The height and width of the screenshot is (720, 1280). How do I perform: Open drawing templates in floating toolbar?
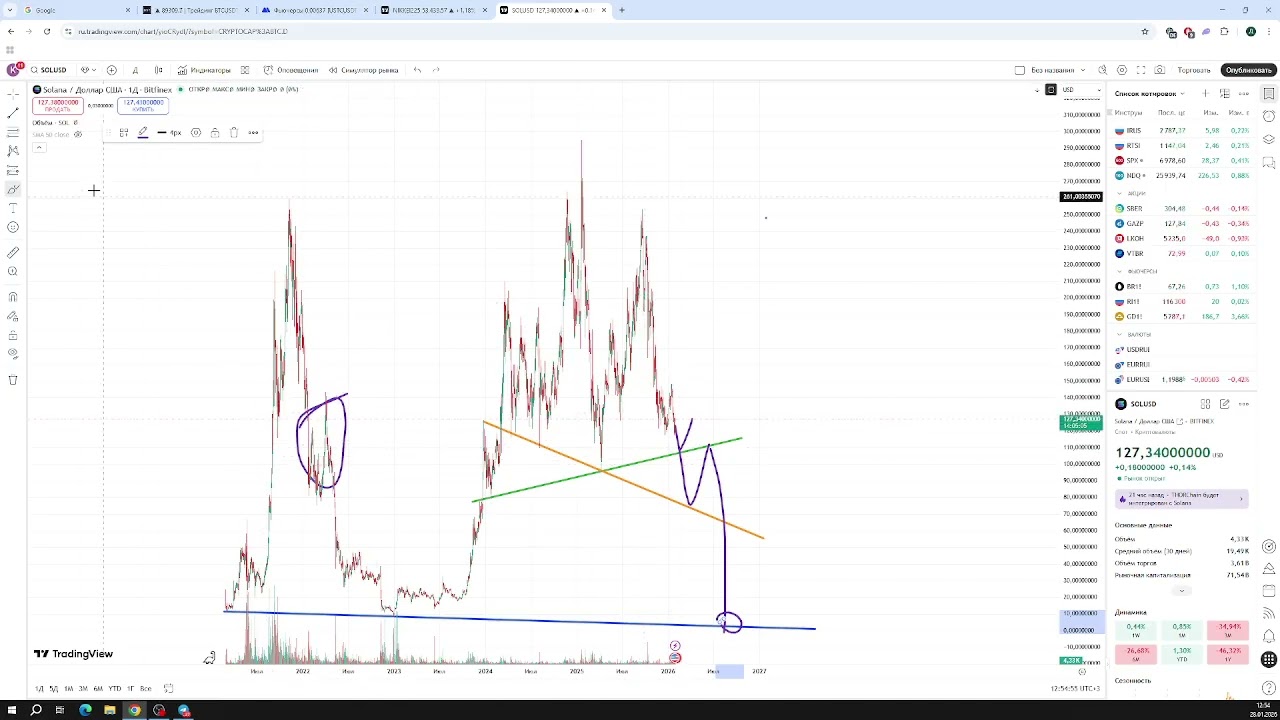tap(124, 133)
